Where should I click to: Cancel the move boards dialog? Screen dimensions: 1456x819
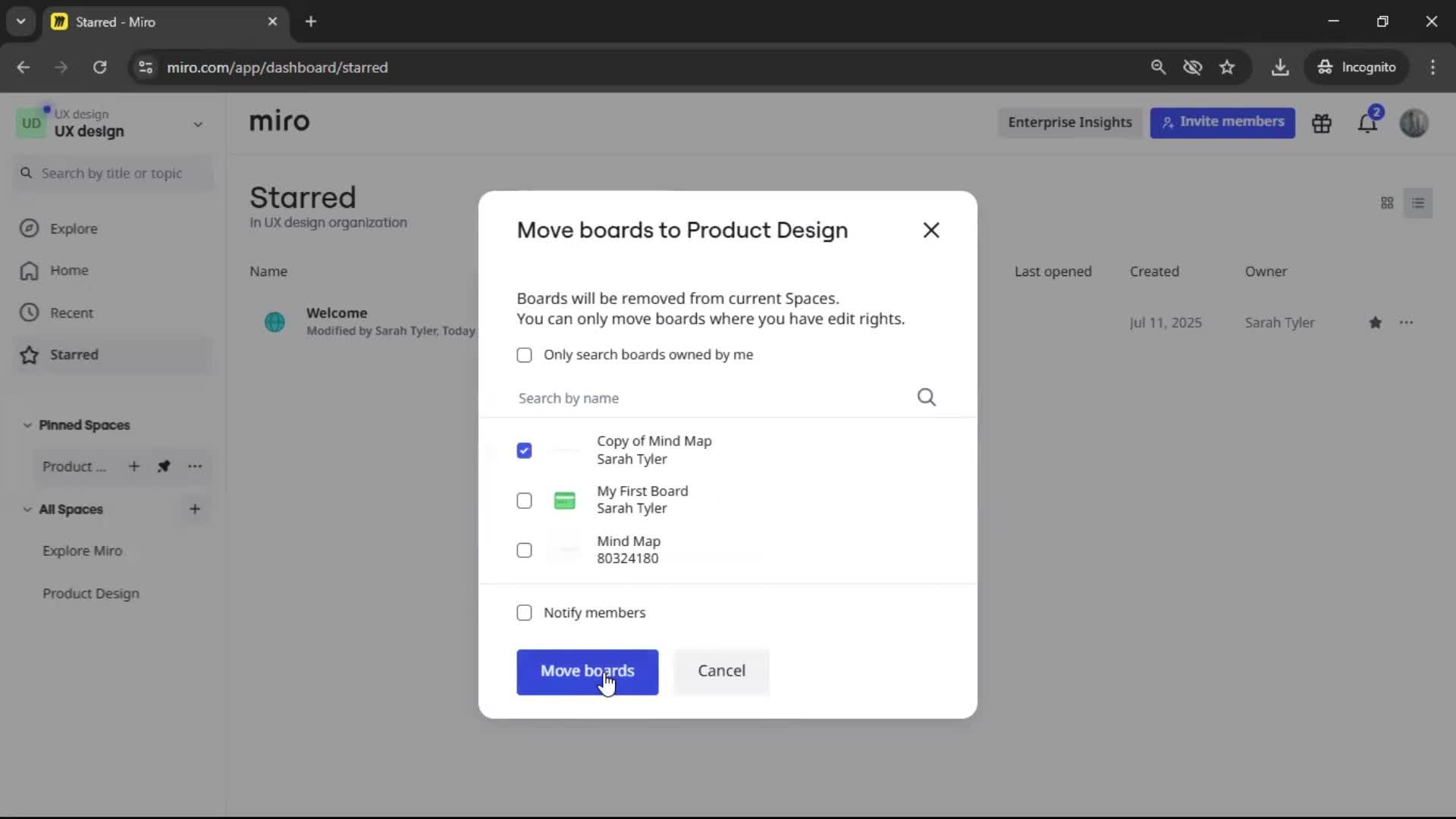721,672
